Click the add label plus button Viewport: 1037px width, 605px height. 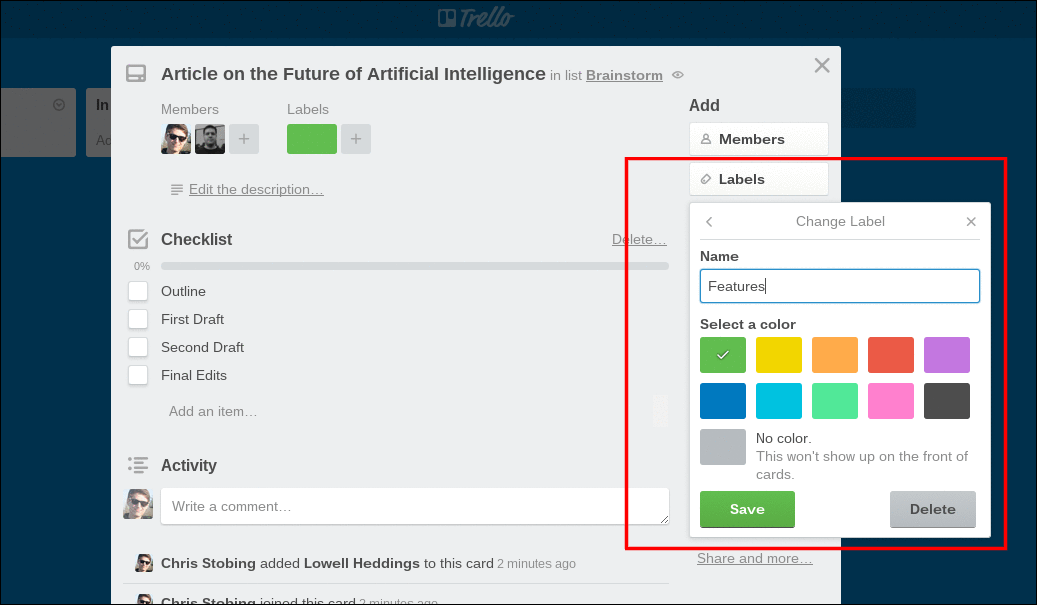tap(356, 139)
